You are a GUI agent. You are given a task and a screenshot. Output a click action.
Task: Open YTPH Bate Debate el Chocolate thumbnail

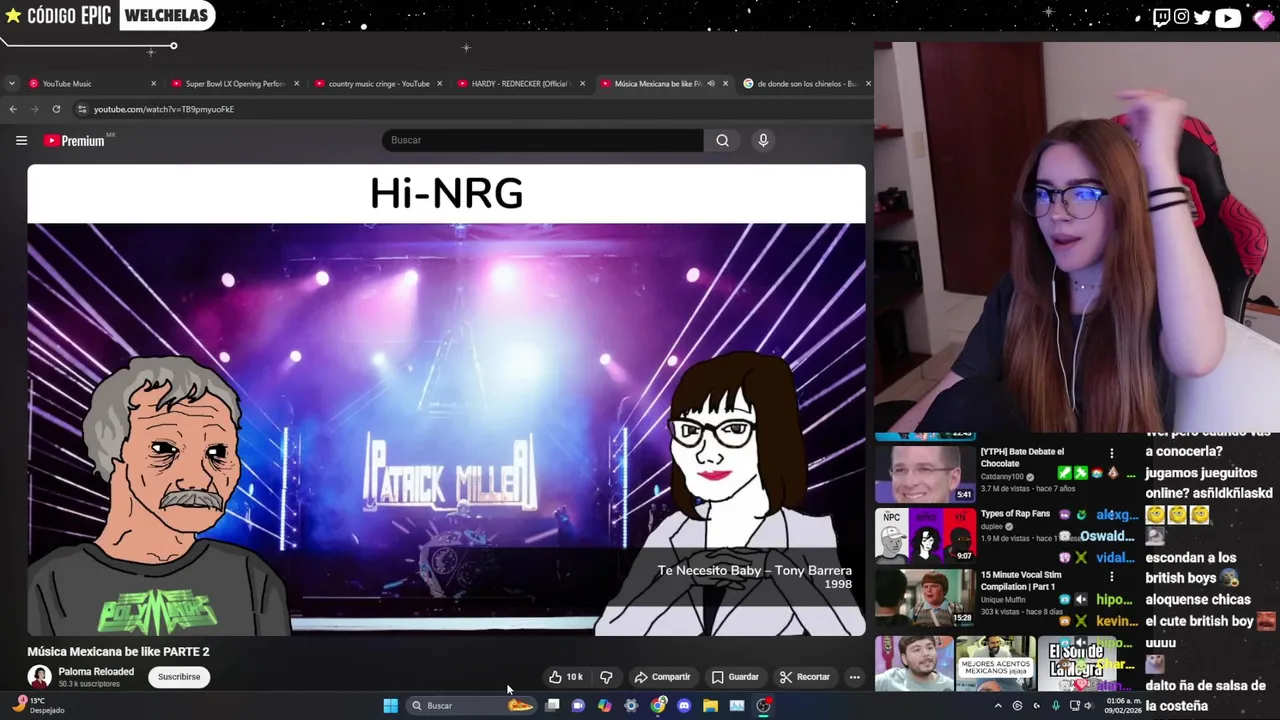(925, 473)
